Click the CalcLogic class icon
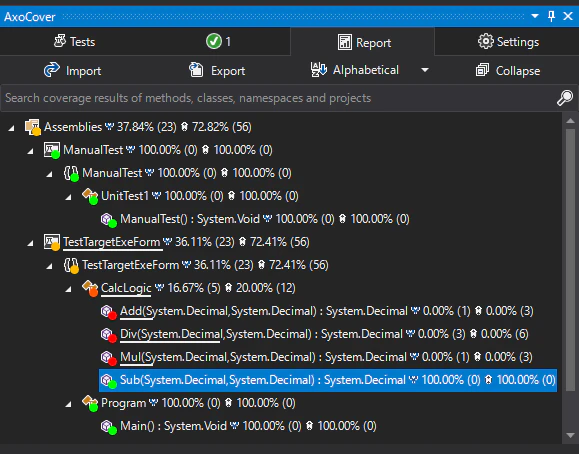The height and width of the screenshot is (454, 579). pyautogui.click(x=90, y=288)
